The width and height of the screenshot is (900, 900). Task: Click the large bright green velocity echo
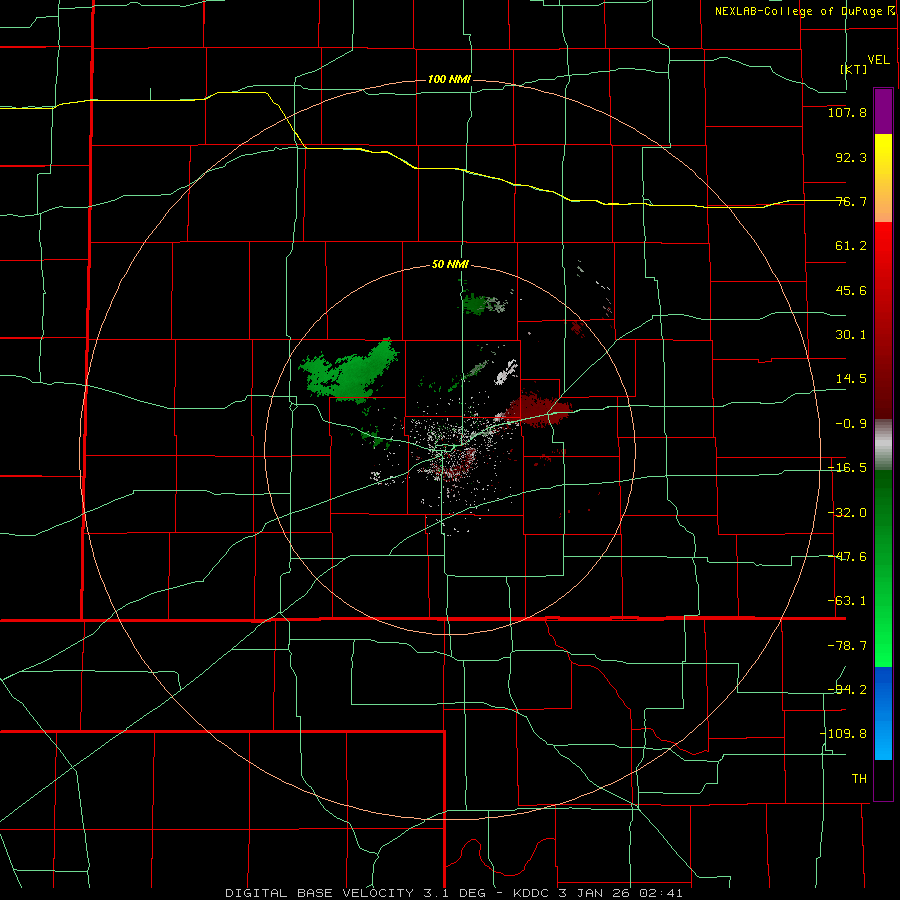(349, 372)
